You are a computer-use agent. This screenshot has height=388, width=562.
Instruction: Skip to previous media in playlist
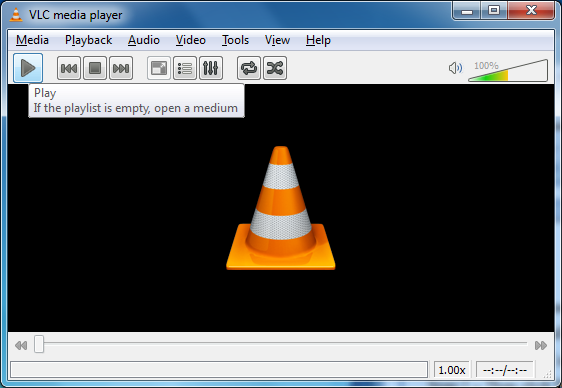click(x=69, y=68)
